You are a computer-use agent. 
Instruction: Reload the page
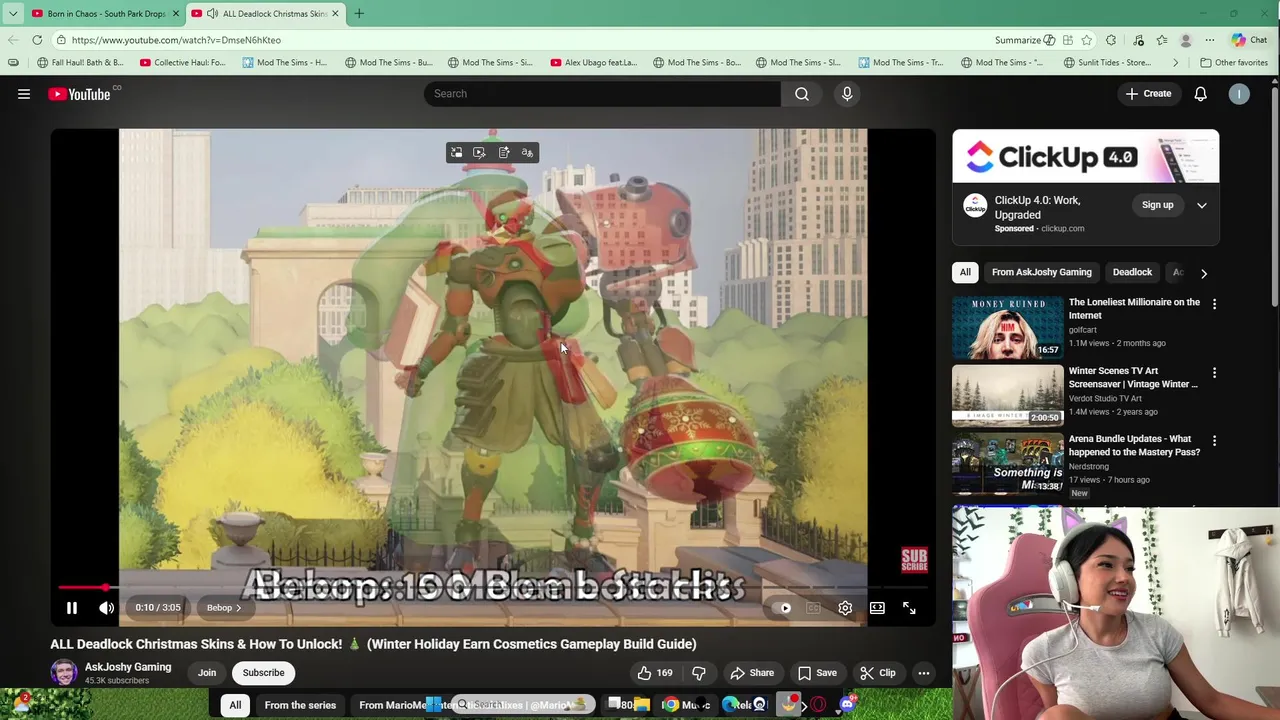click(x=37, y=40)
